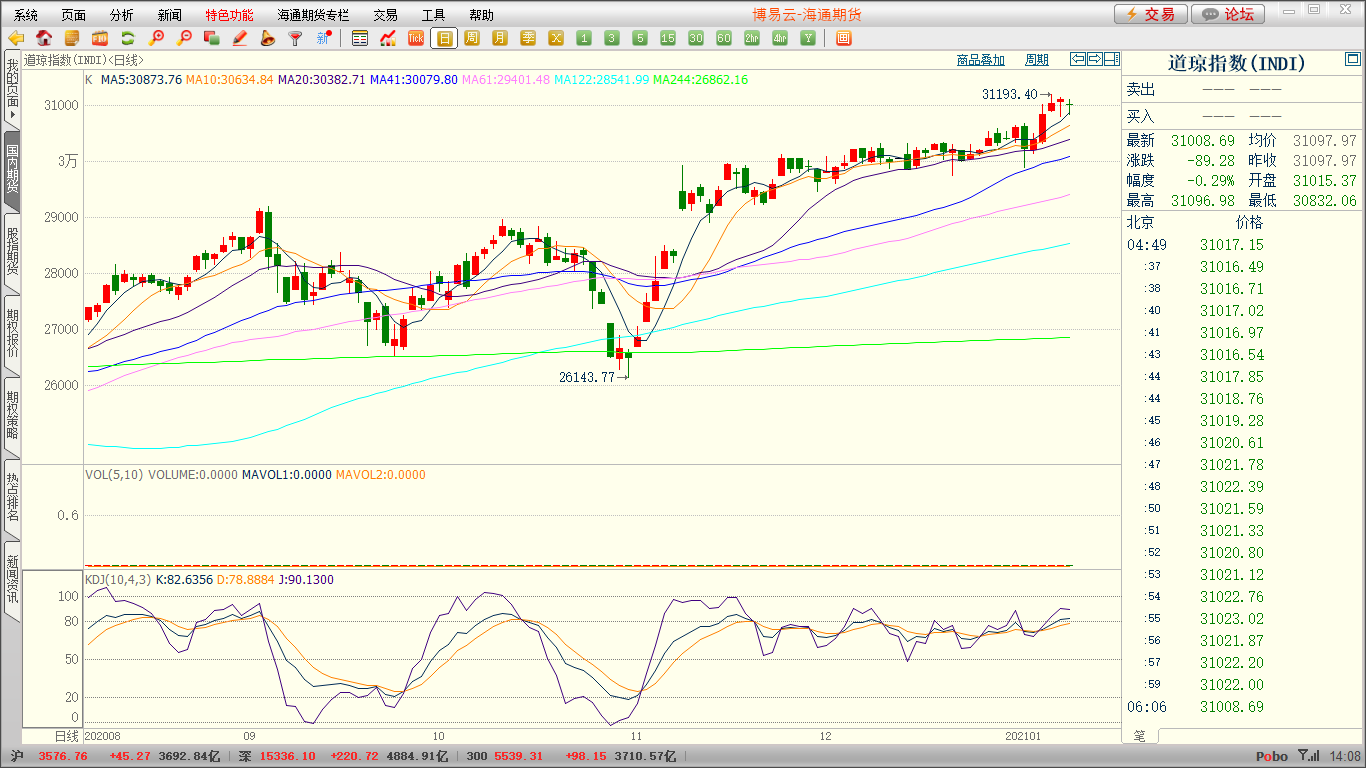Click the orange 交易 trade button
This screenshot has height=768, width=1366.
1151,14
